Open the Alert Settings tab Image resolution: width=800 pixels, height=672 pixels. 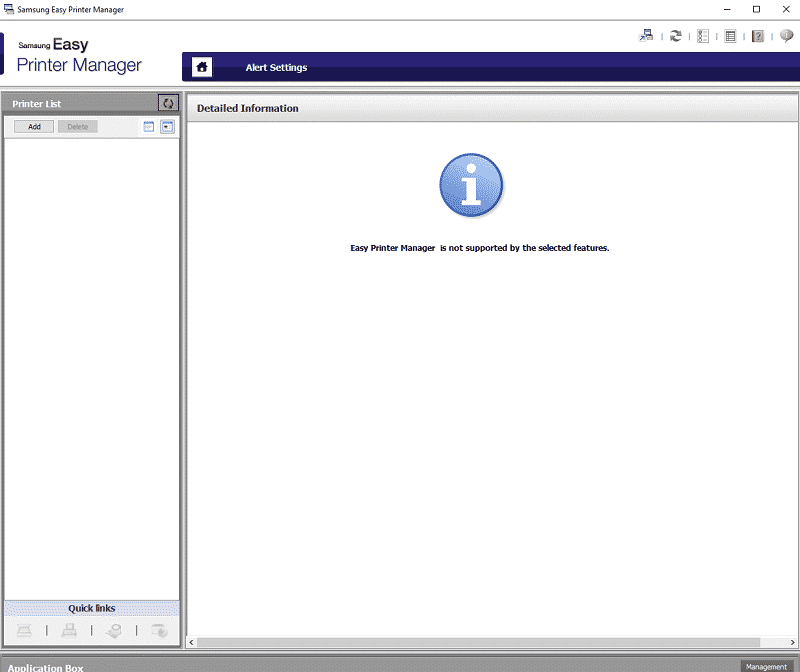tap(276, 67)
